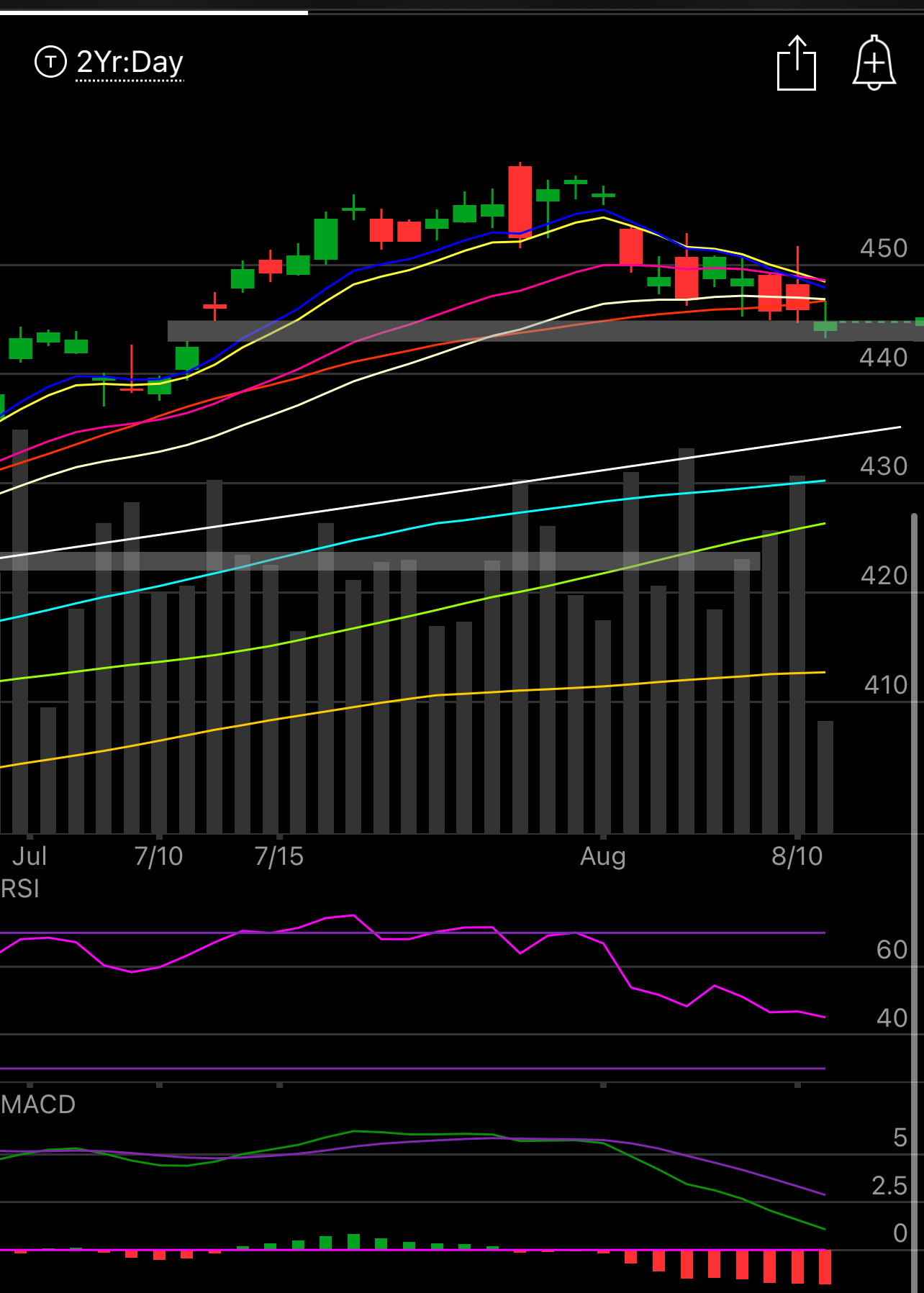This screenshot has height=1293, width=924.
Task: Open the 2Yr:Day timeframe selector
Action: coord(130,63)
